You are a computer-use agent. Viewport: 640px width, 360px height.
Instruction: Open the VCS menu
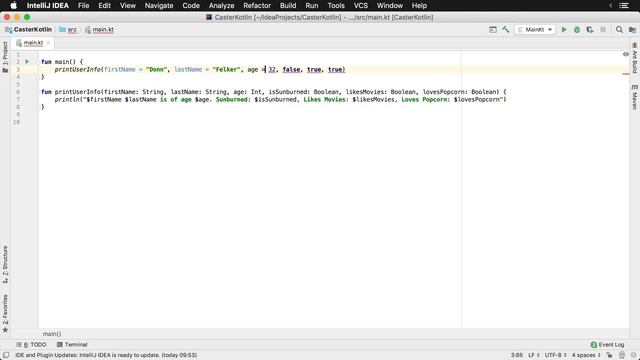[x=360, y=6]
